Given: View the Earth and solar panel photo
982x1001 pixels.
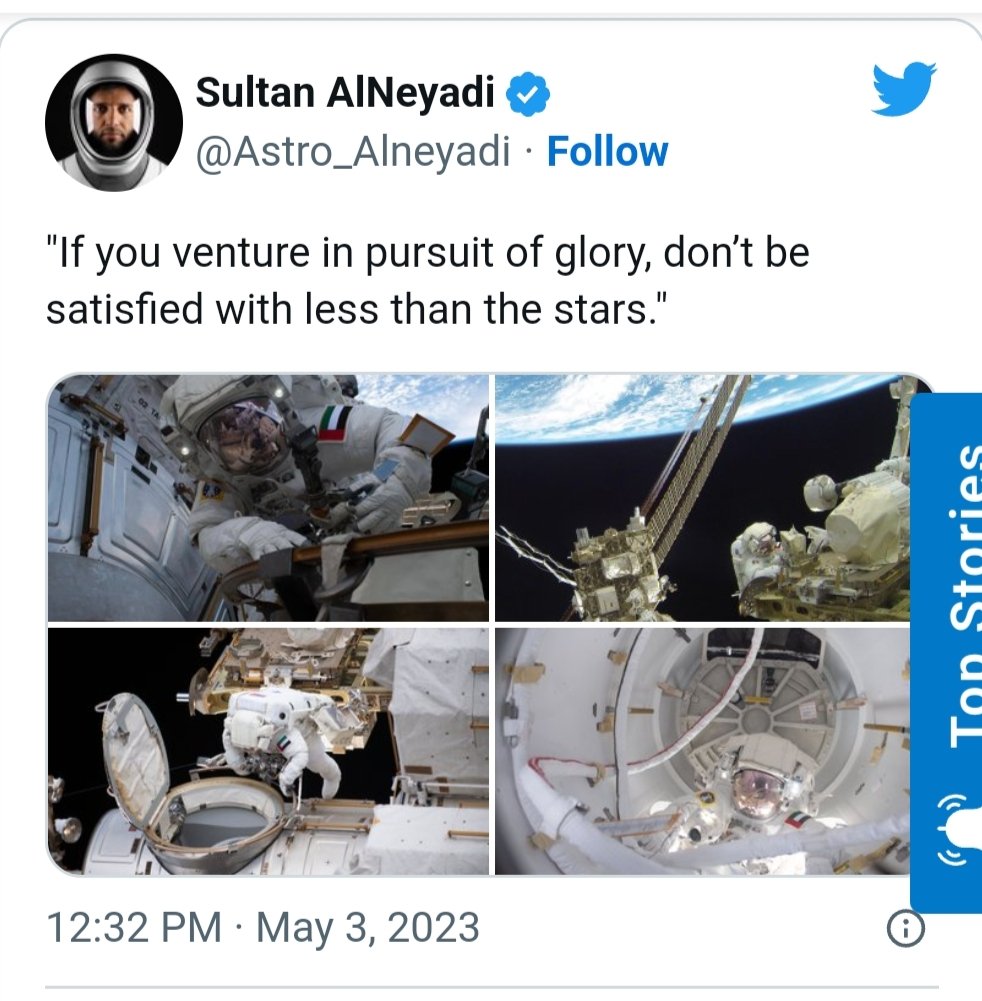Looking at the screenshot, I should 700,495.
